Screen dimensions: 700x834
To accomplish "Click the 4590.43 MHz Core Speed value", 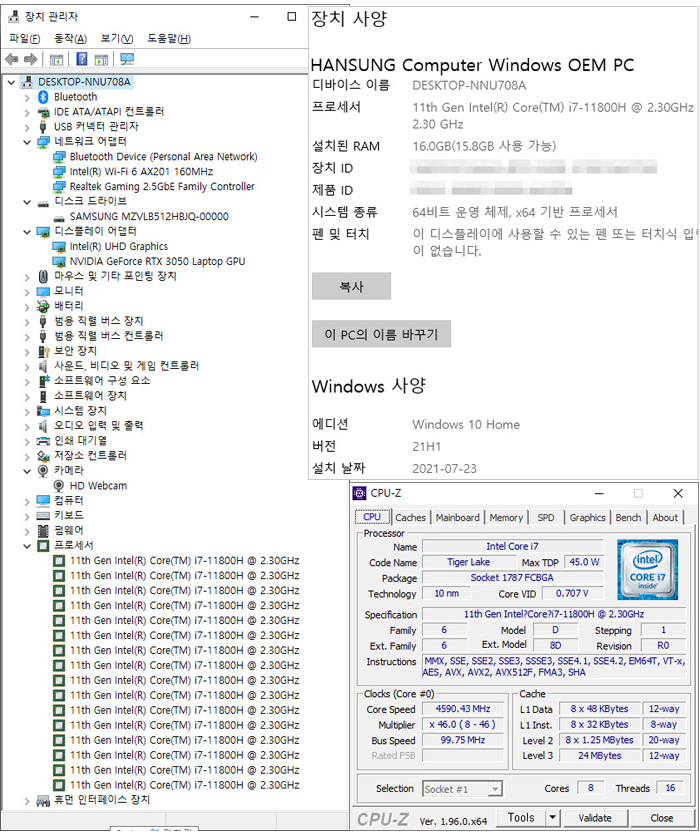I will tap(463, 709).
